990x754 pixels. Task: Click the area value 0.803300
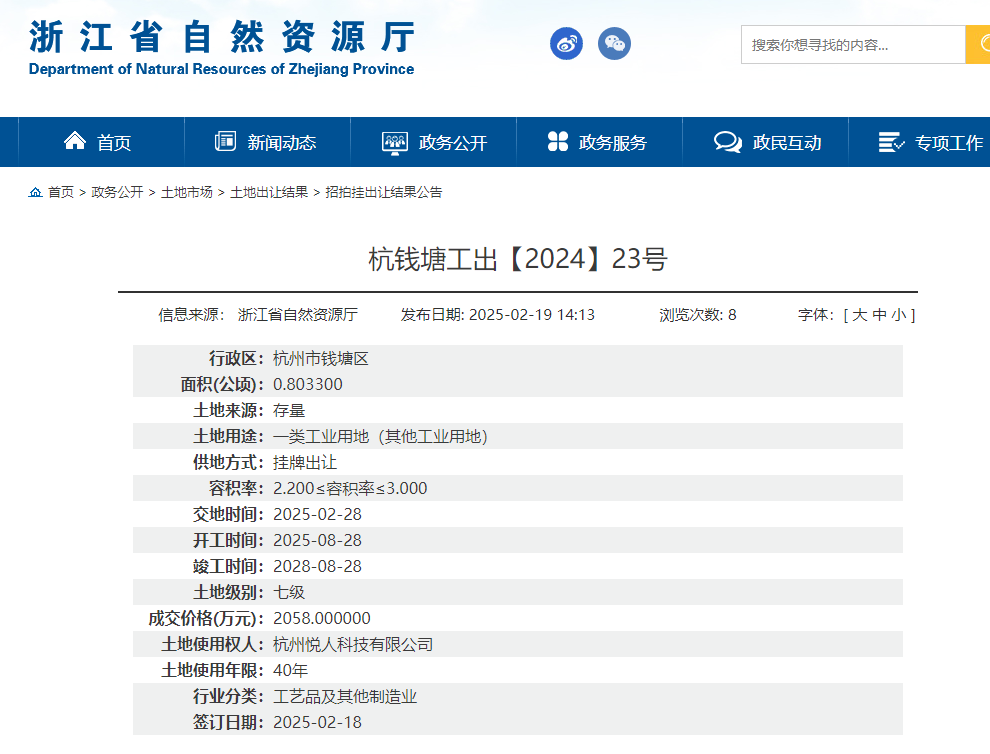tap(307, 385)
